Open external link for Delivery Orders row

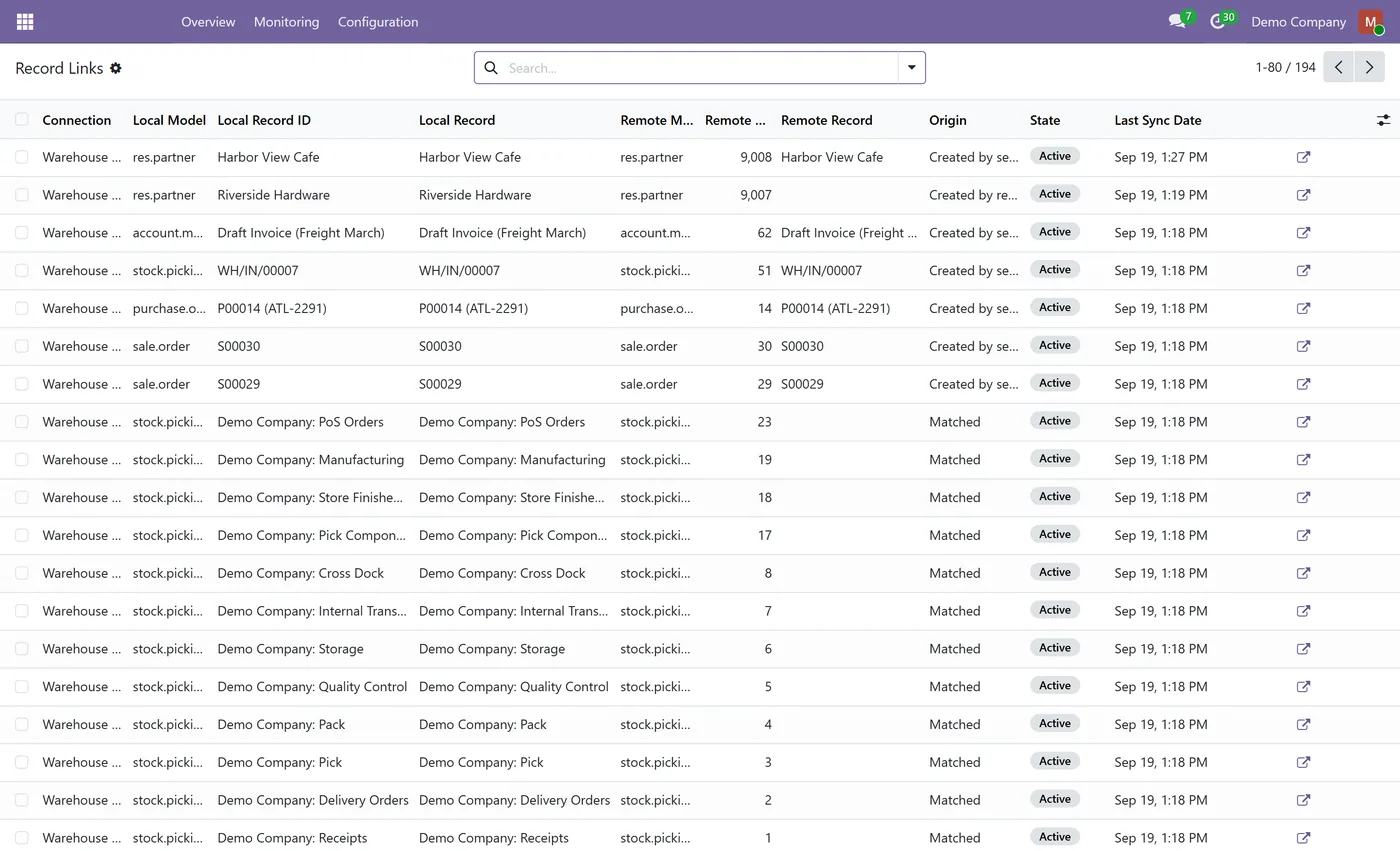pos(1303,800)
